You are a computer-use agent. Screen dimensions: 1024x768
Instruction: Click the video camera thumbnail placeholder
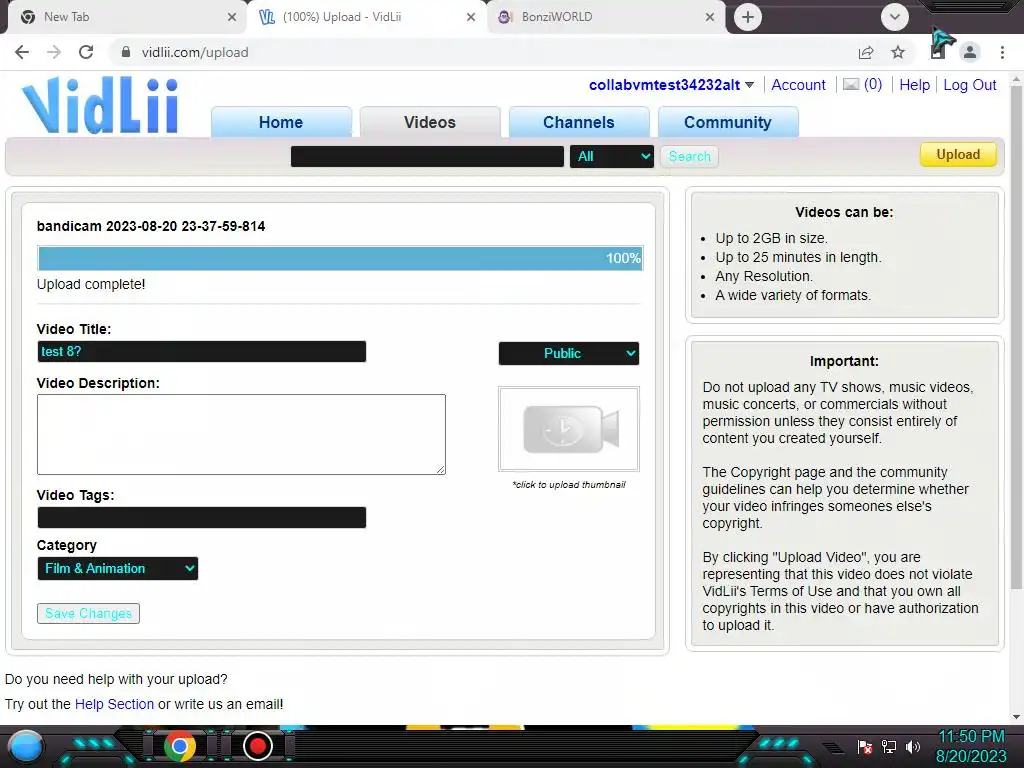click(569, 428)
